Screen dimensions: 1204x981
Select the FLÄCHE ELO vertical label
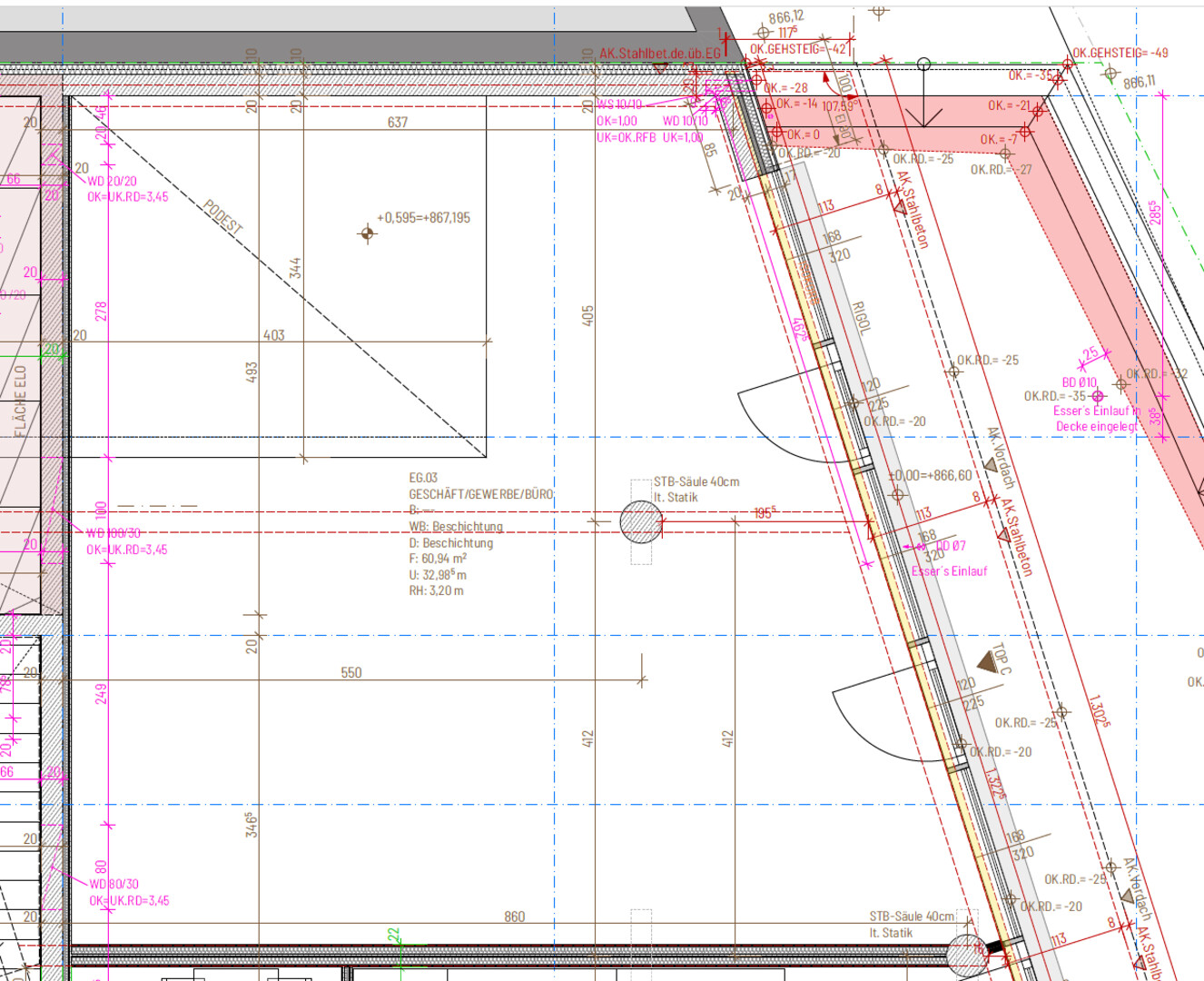tap(21, 401)
